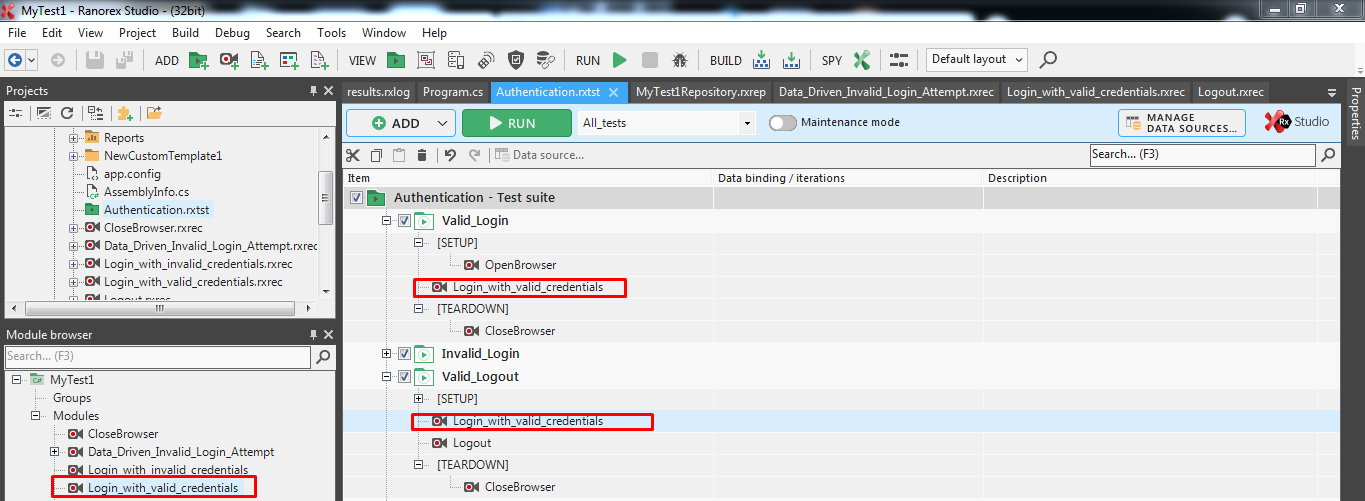Click the add code module document icon
1365x501 pixels.
[x=260, y=60]
